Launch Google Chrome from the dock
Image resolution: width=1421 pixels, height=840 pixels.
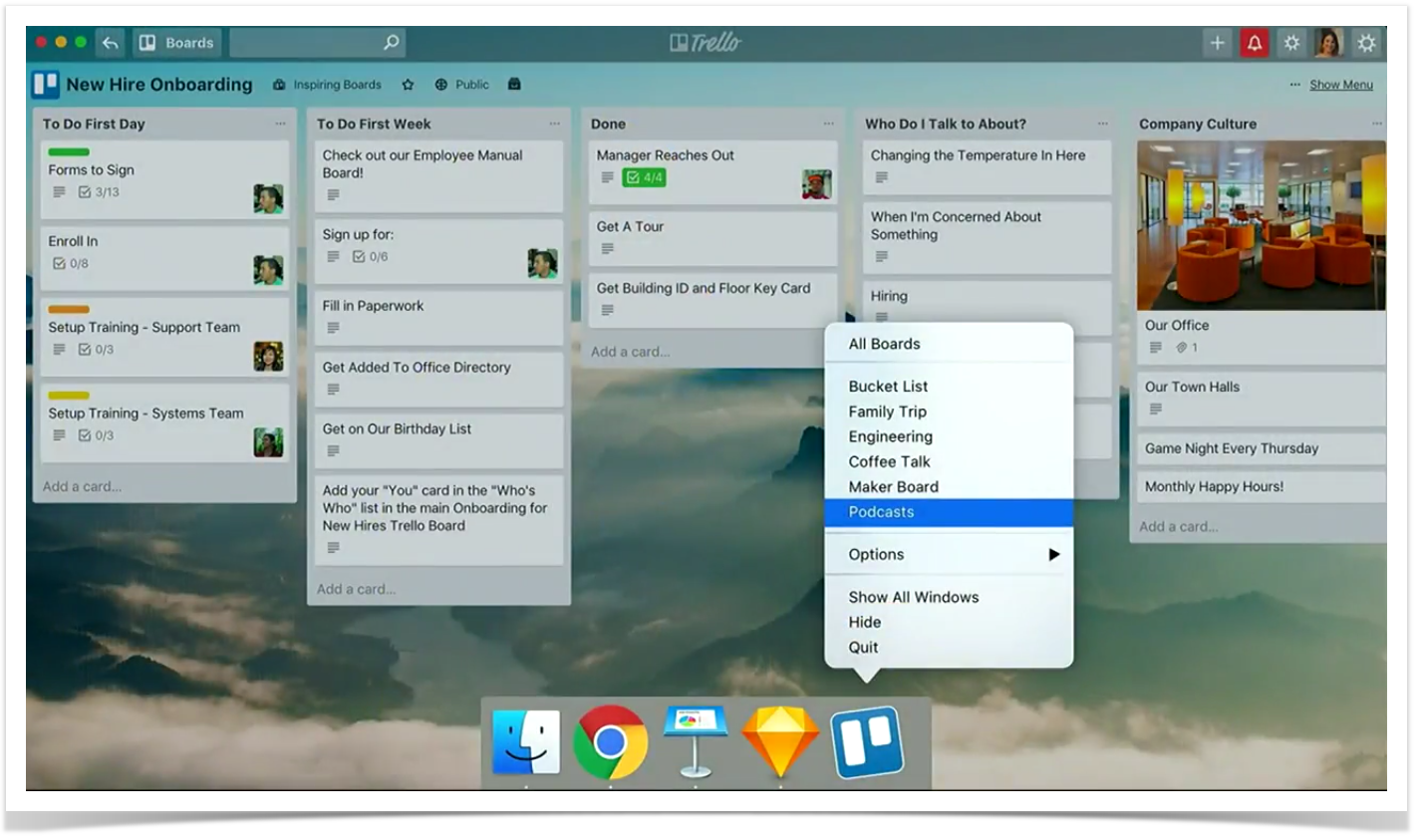pos(611,742)
